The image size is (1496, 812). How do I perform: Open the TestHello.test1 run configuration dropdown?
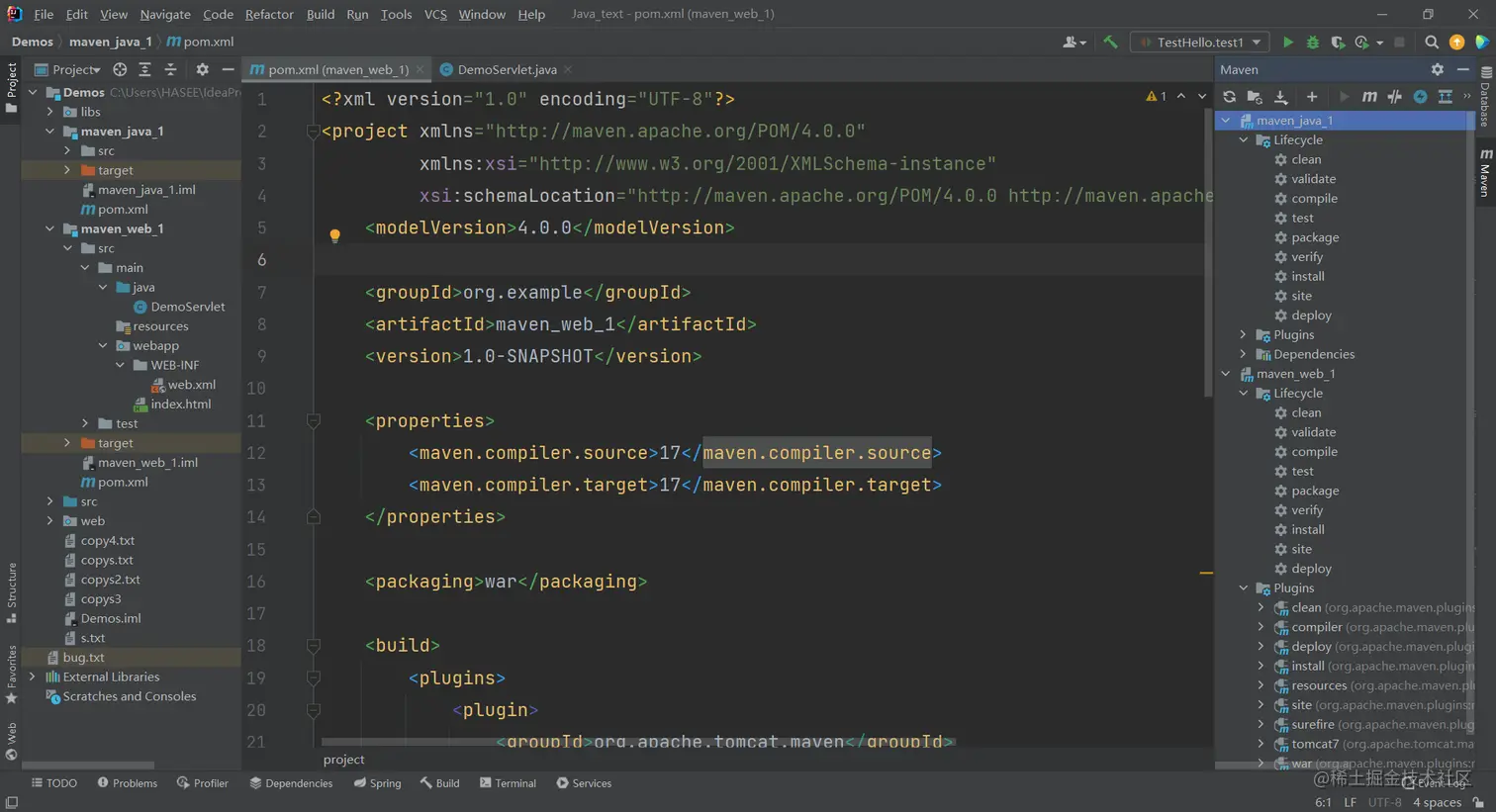(1199, 43)
